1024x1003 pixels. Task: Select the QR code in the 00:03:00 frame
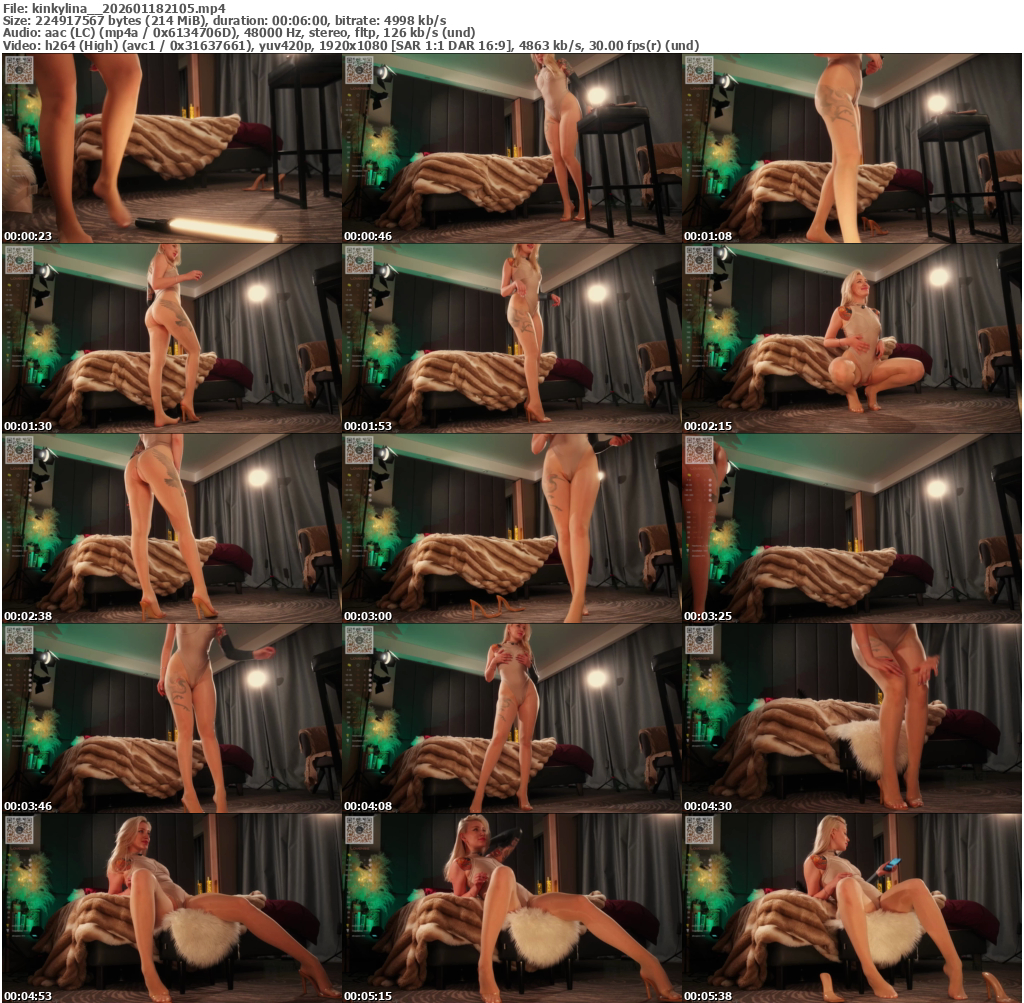tap(359, 450)
